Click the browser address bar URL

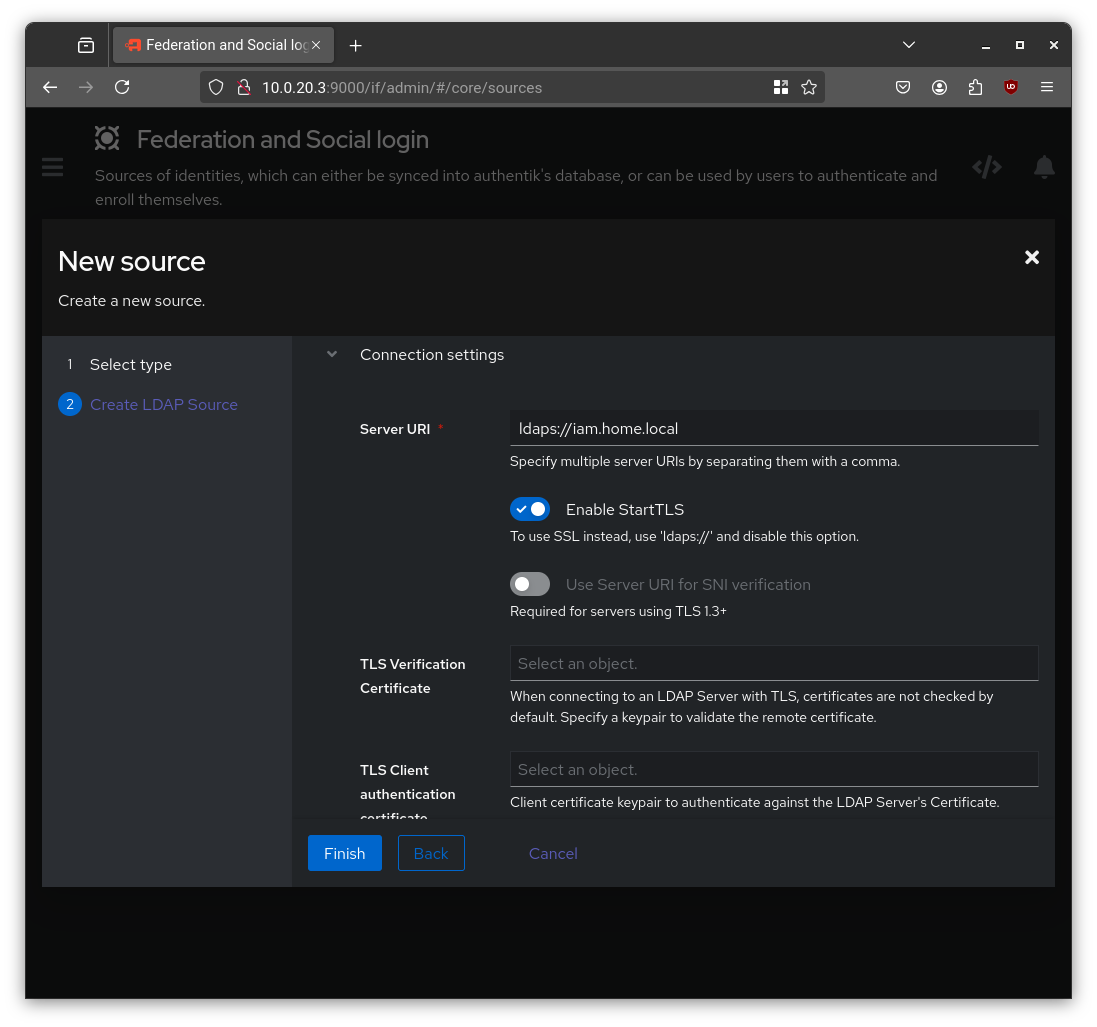402,87
